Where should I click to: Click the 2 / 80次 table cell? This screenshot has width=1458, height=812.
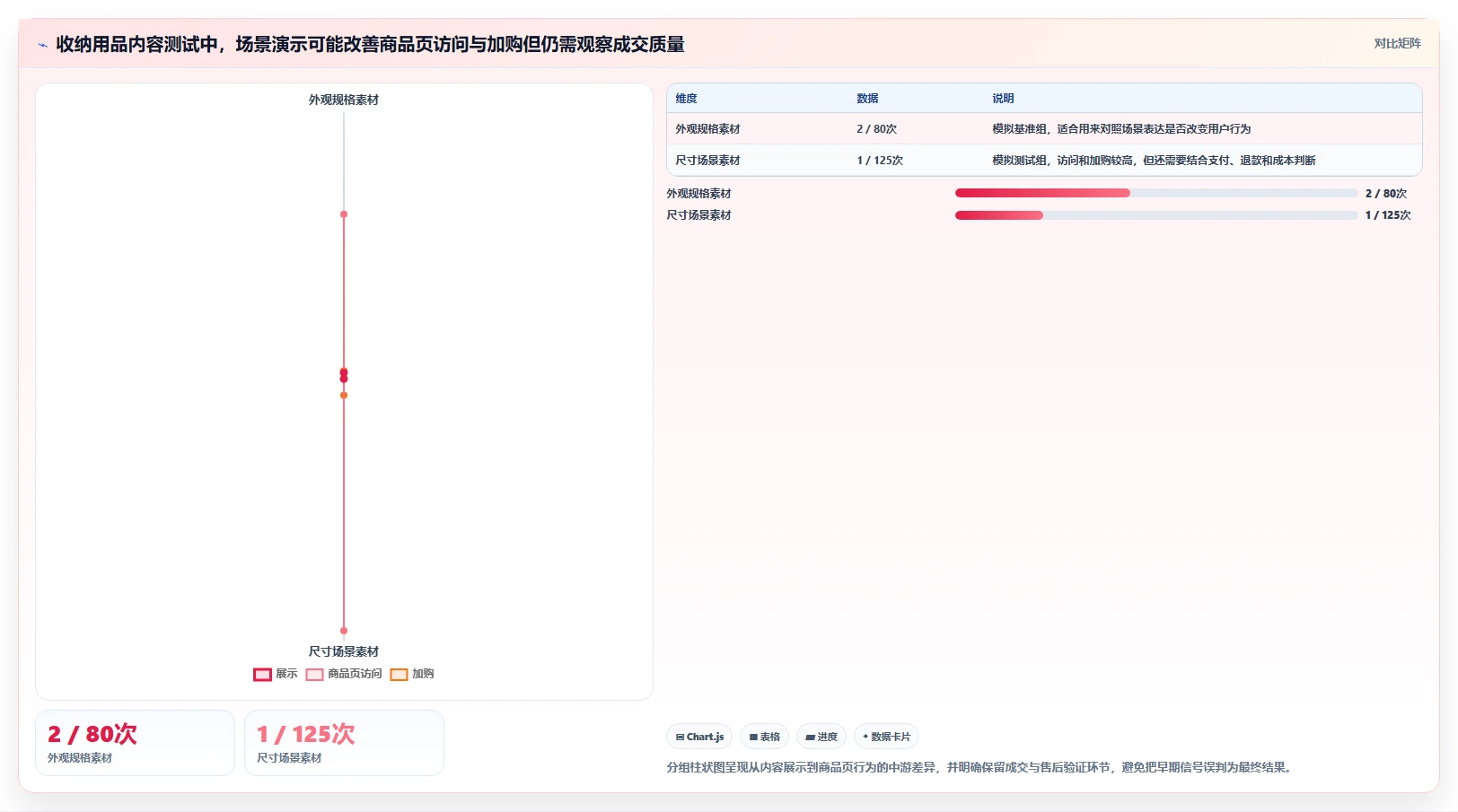coord(876,129)
